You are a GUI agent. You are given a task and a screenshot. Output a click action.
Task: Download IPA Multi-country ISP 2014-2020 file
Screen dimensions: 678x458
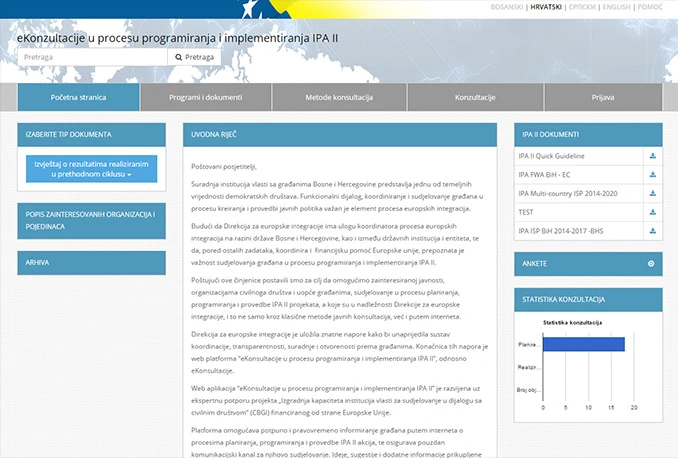(652, 193)
